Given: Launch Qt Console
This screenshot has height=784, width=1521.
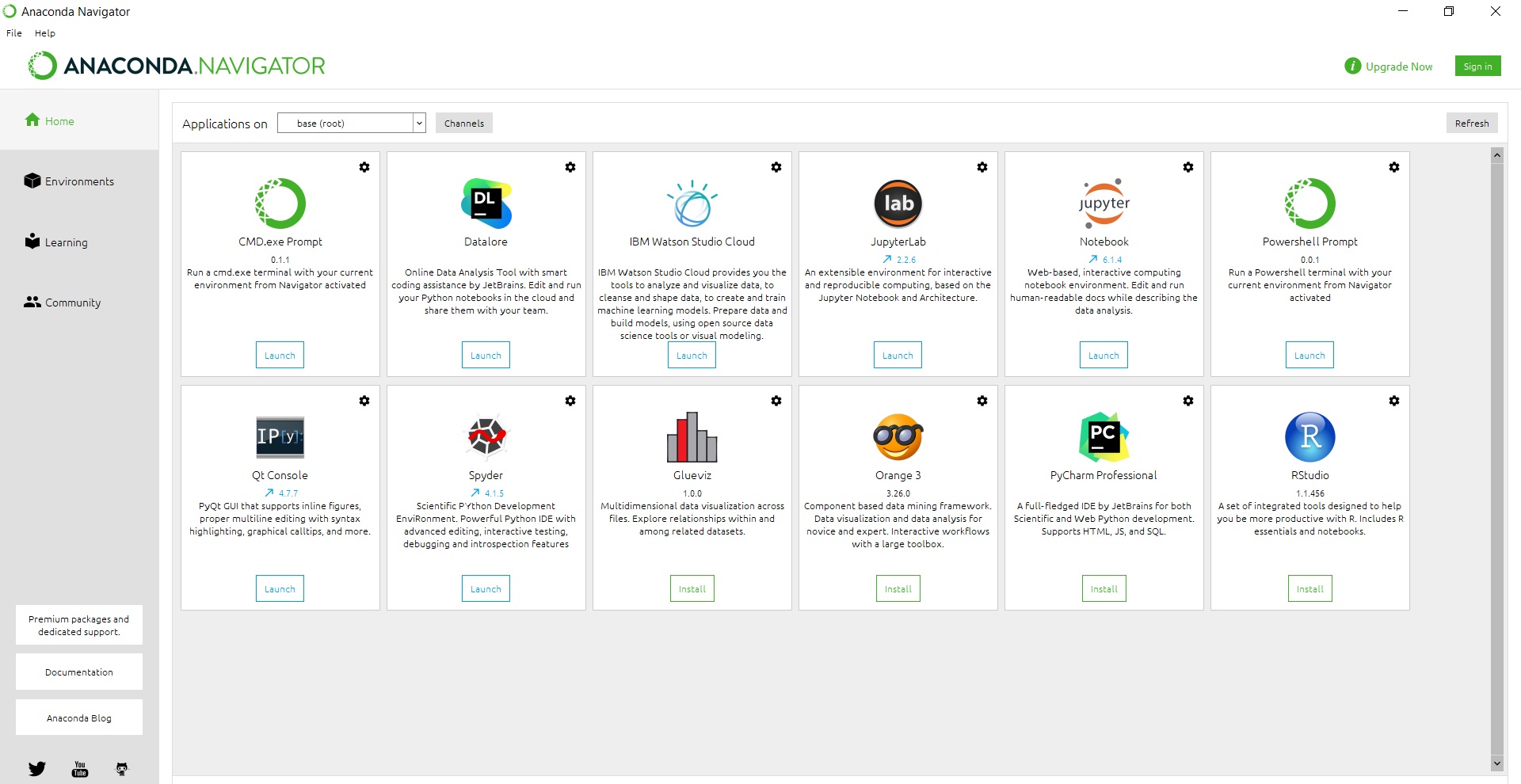Looking at the screenshot, I should [280, 588].
